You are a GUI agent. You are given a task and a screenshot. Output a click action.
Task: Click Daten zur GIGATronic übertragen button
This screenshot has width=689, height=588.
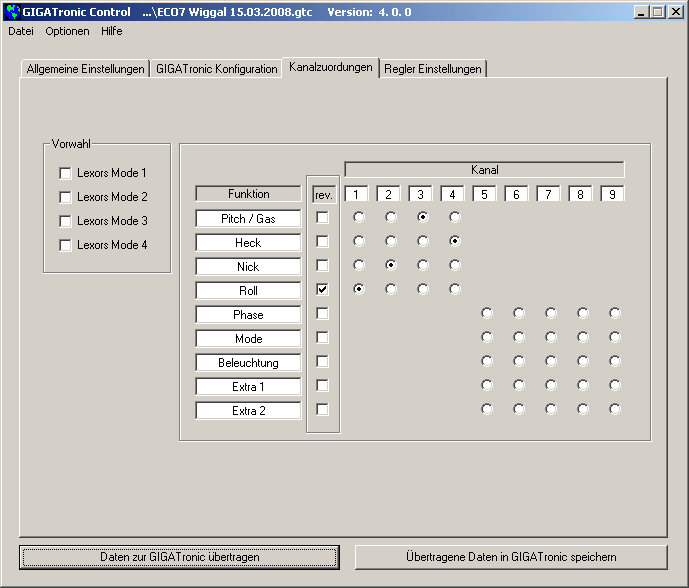coord(179,557)
